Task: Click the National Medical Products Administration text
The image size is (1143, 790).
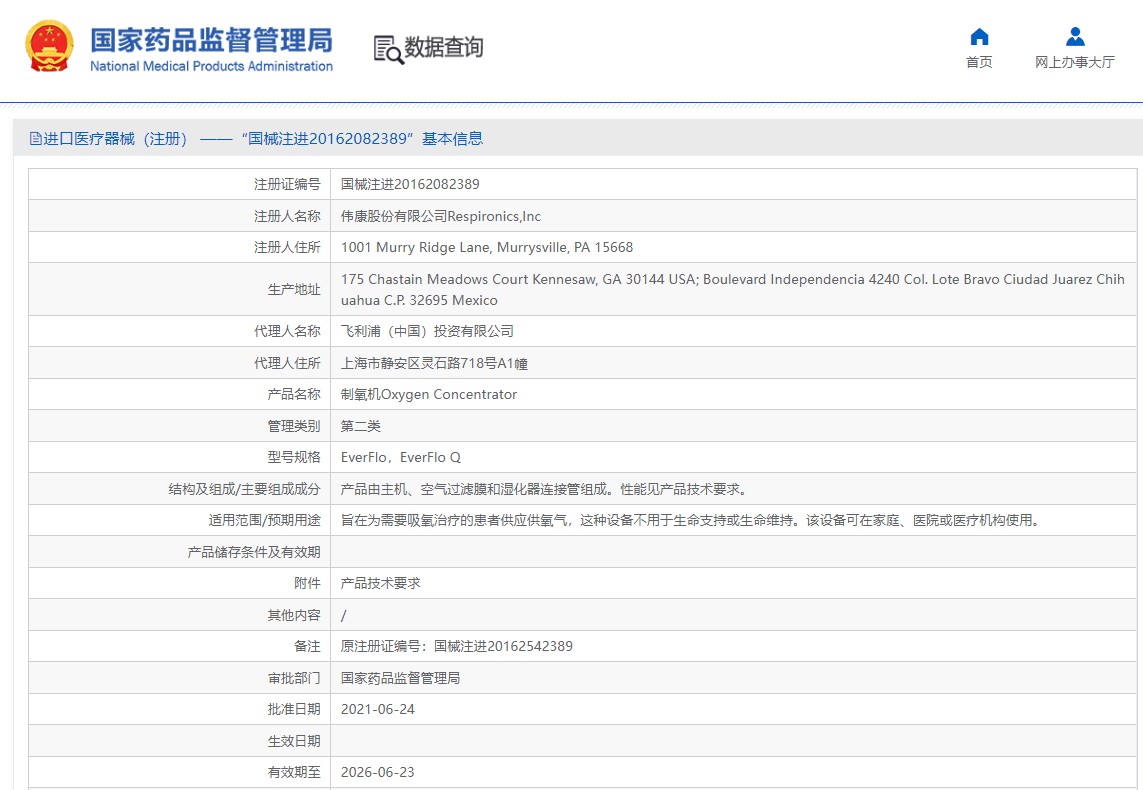Action: (x=211, y=67)
